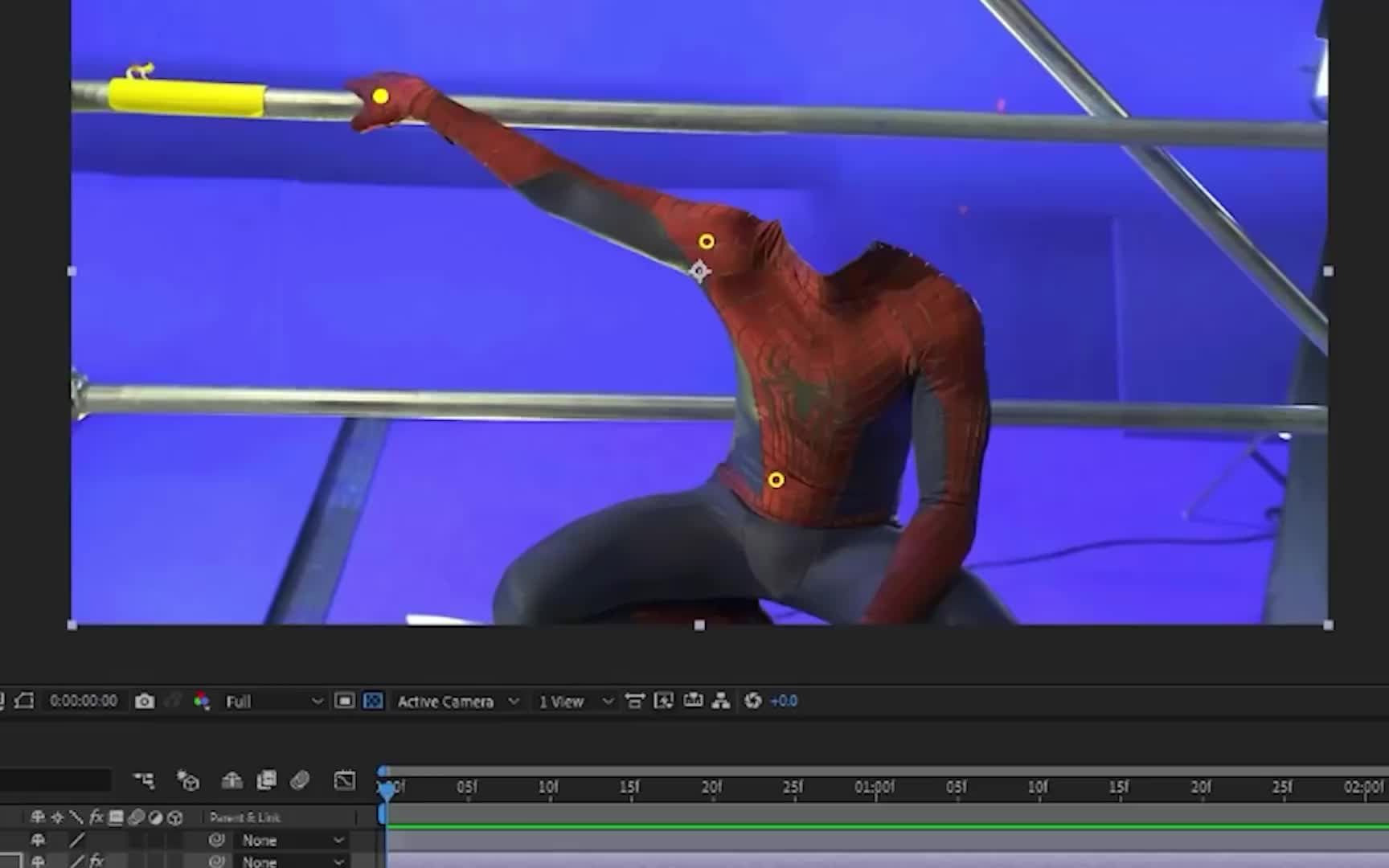Screen dimensions: 1389x868
Task: Click the Parent & Link column header
Action: (x=245, y=817)
